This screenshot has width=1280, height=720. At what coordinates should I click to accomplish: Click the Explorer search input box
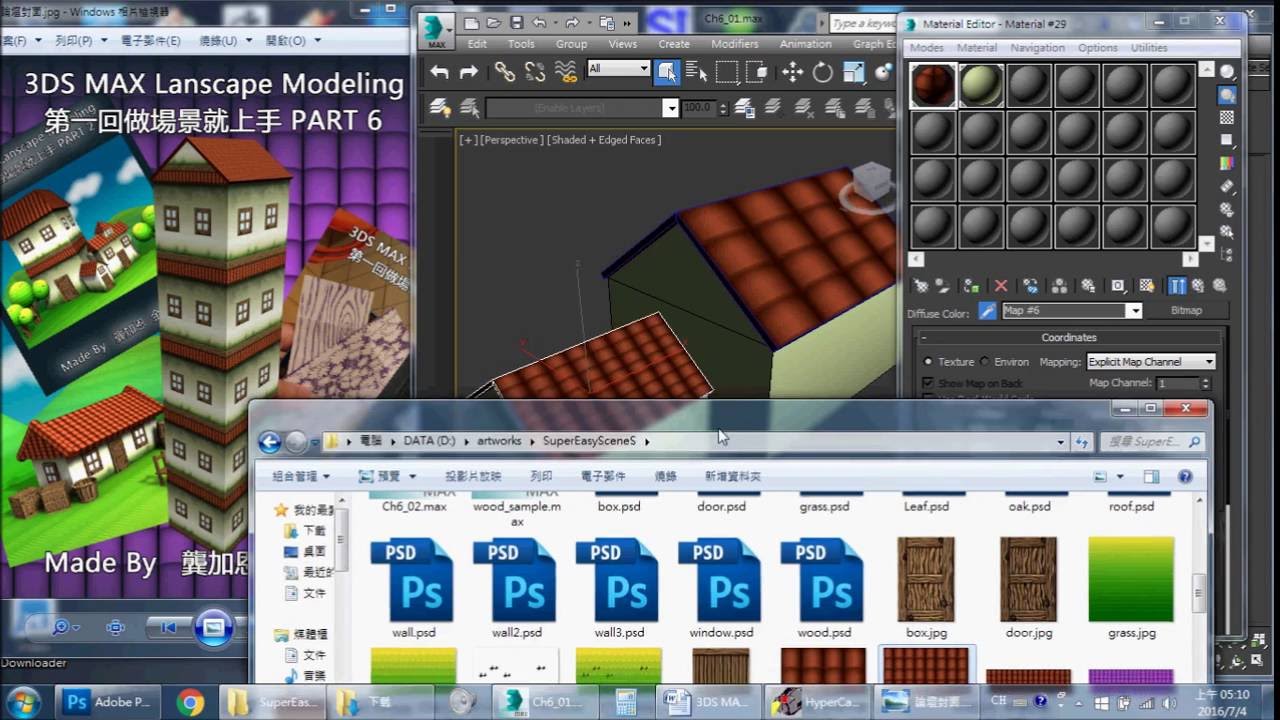tap(1153, 441)
